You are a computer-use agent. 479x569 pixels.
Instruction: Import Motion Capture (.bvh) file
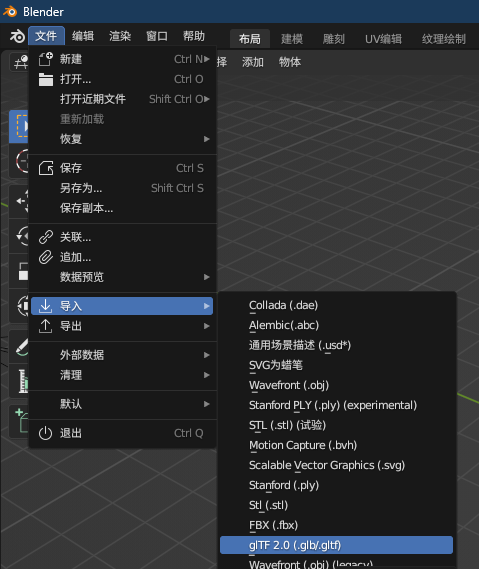[x=336, y=445]
